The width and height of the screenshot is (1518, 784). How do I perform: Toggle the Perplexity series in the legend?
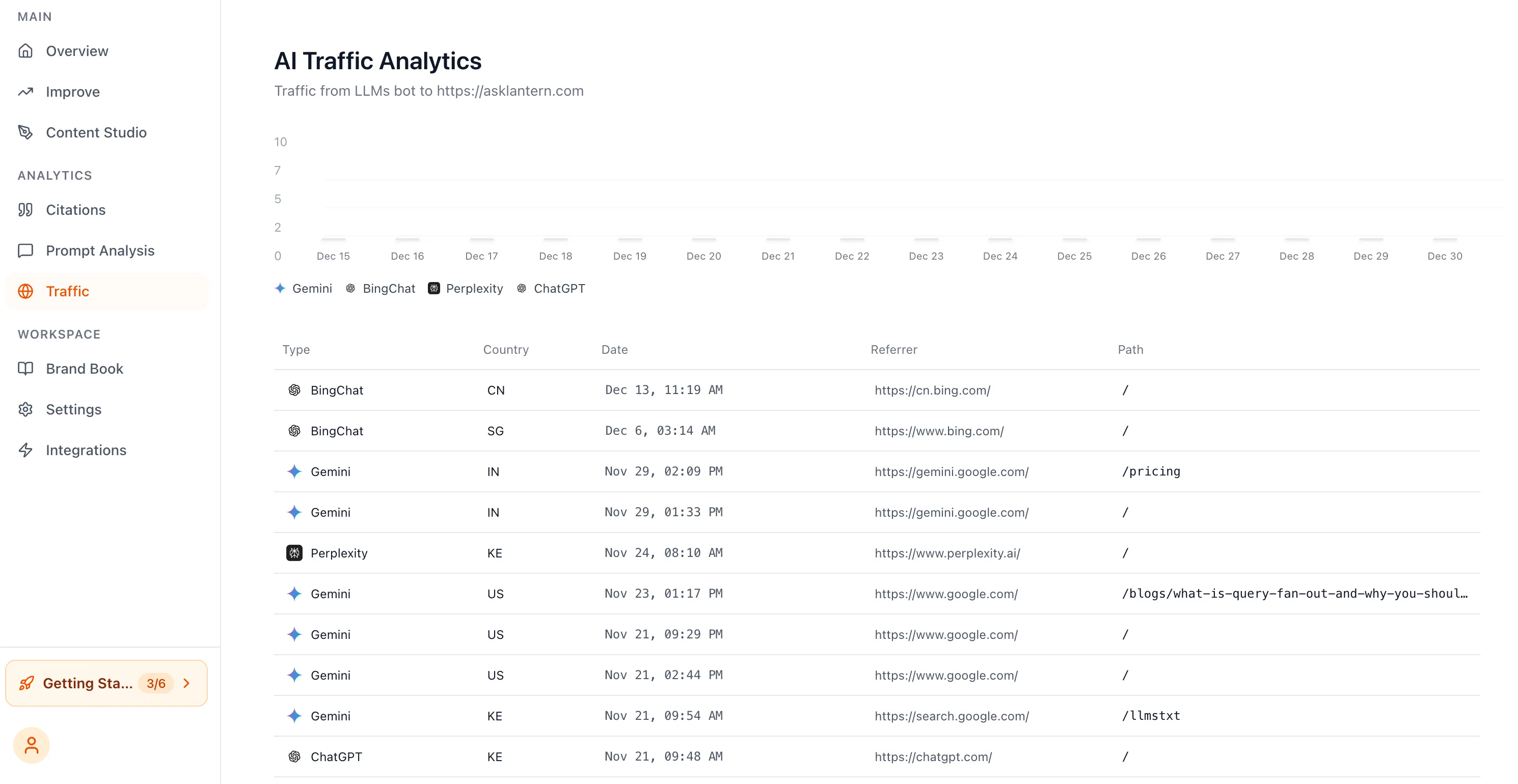(466, 288)
